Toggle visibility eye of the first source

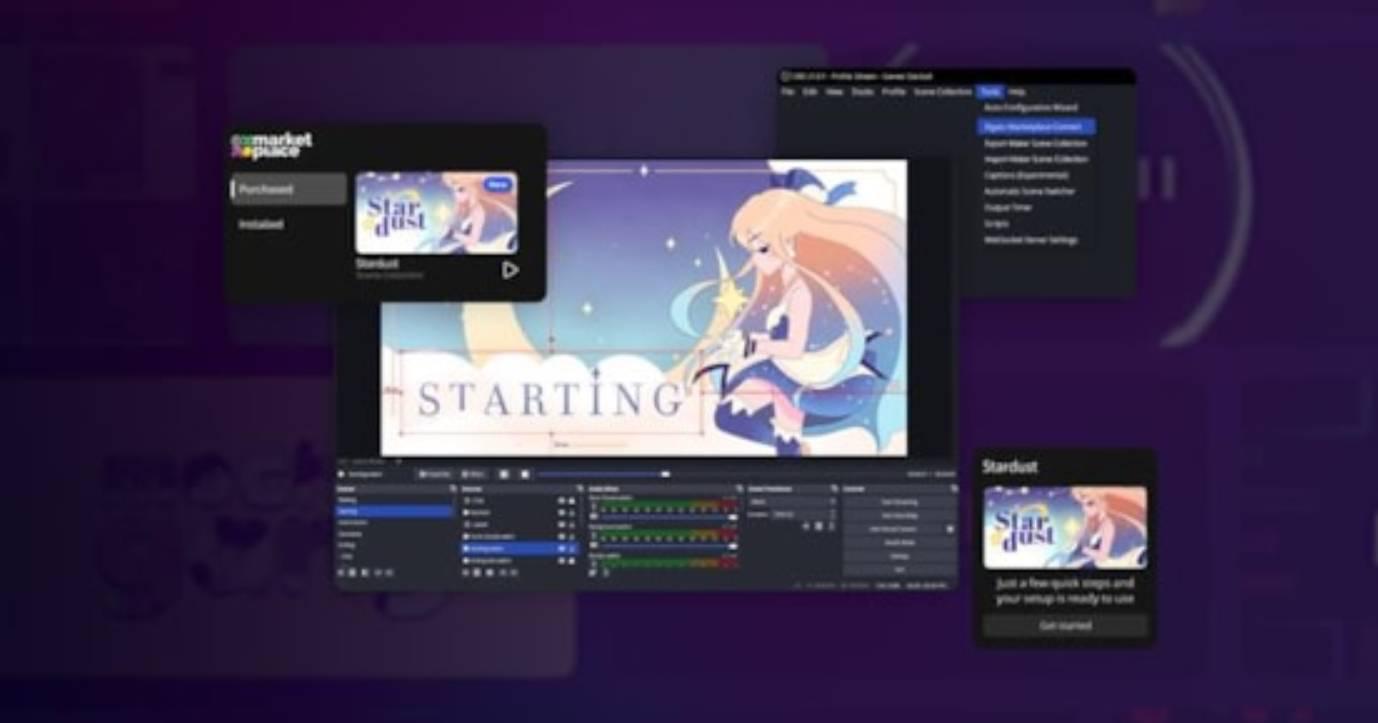561,500
